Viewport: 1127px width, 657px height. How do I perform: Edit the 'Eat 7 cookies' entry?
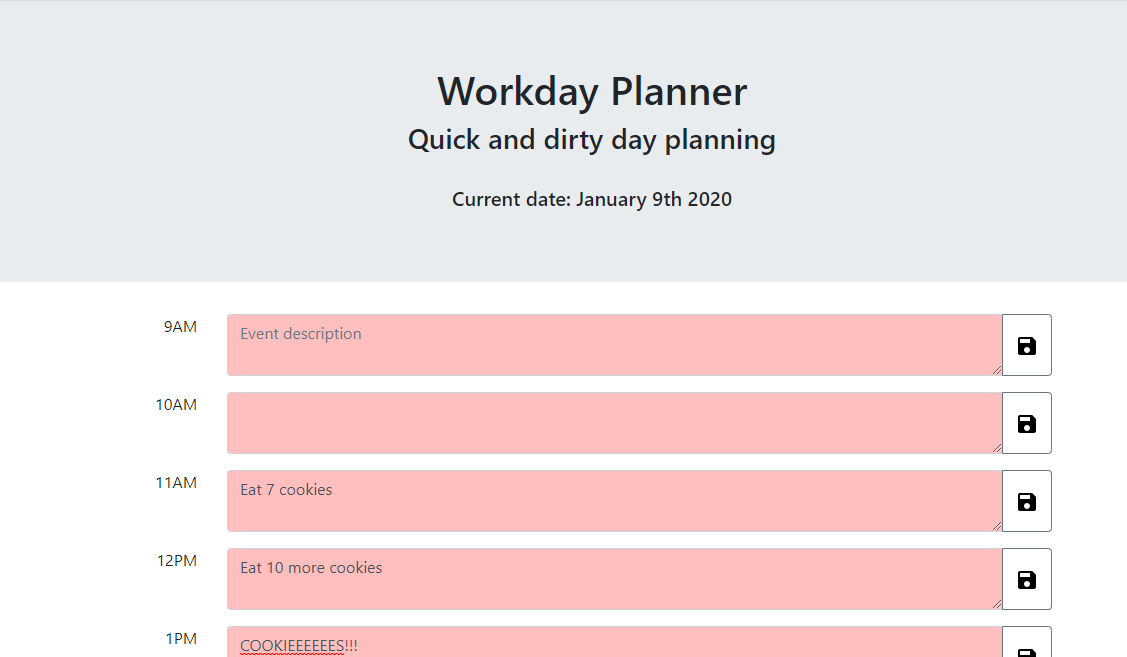coord(615,501)
